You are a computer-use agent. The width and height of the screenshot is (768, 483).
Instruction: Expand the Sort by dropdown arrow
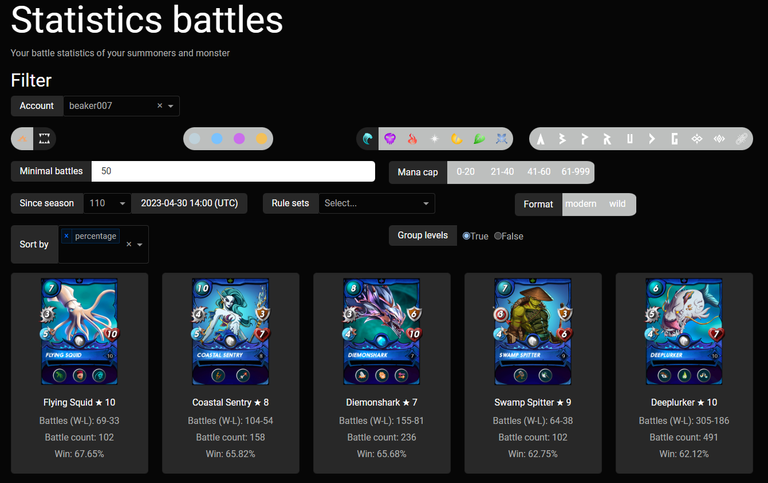click(x=140, y=244)
